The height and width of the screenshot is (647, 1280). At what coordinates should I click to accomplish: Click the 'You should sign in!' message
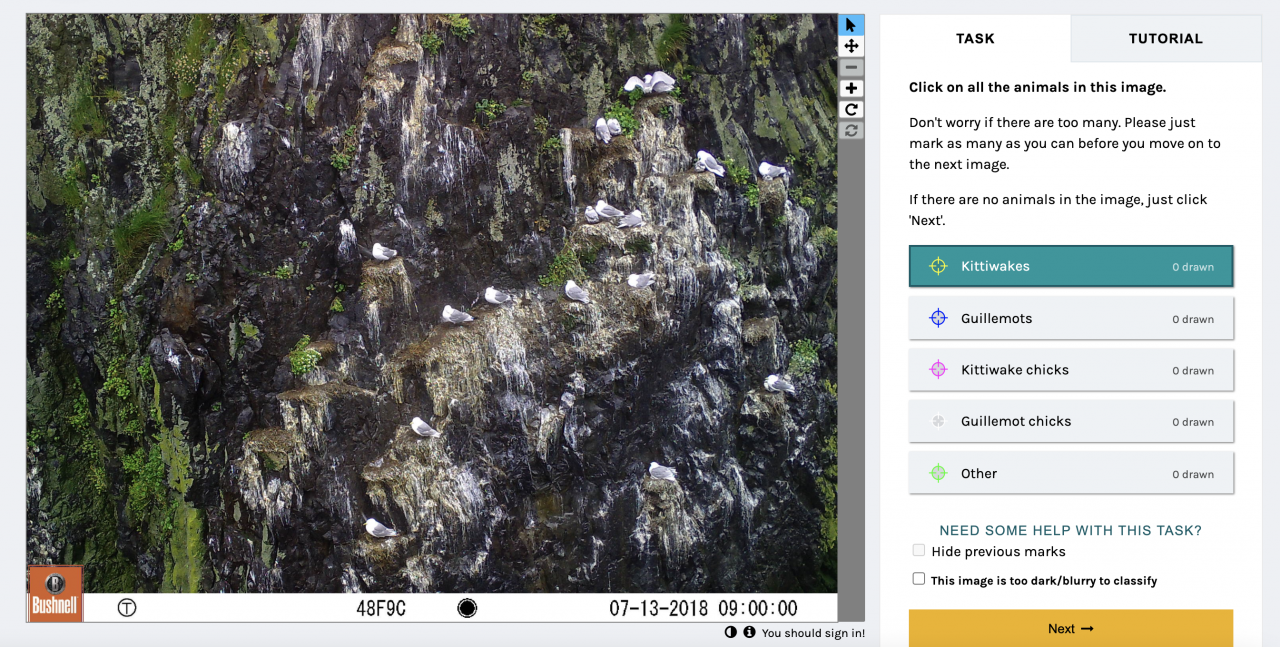point(813,633)
